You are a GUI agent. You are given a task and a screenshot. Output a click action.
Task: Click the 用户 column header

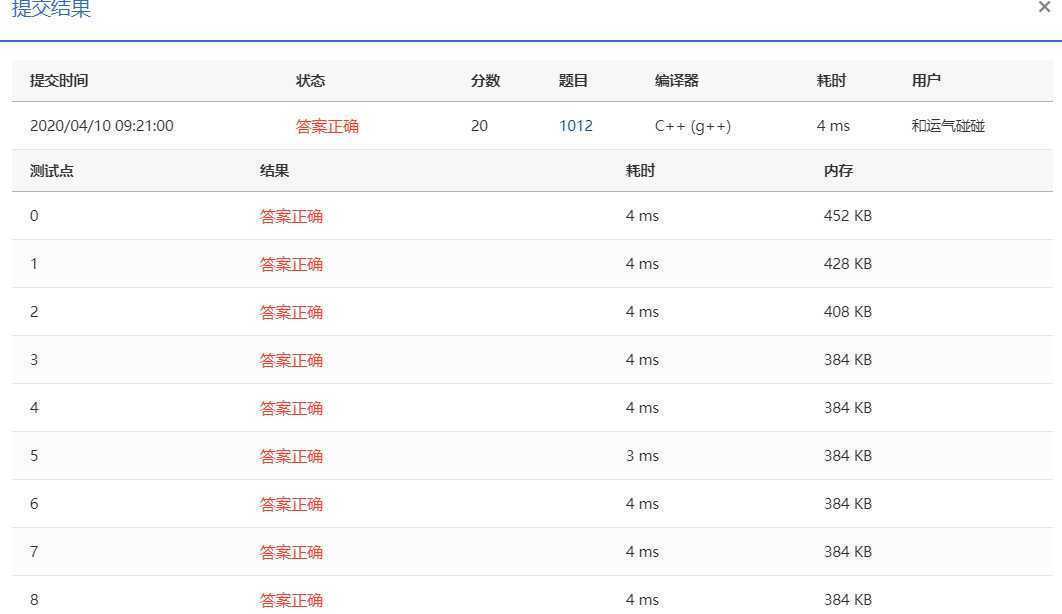(926, 81)
